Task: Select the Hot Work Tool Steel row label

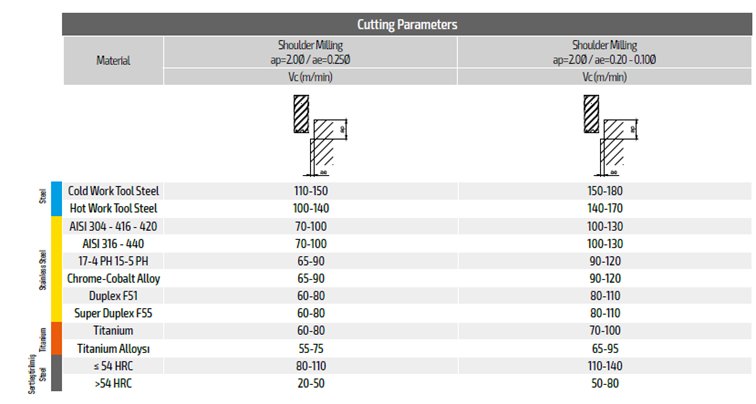Action: click(x=114, y=208)
